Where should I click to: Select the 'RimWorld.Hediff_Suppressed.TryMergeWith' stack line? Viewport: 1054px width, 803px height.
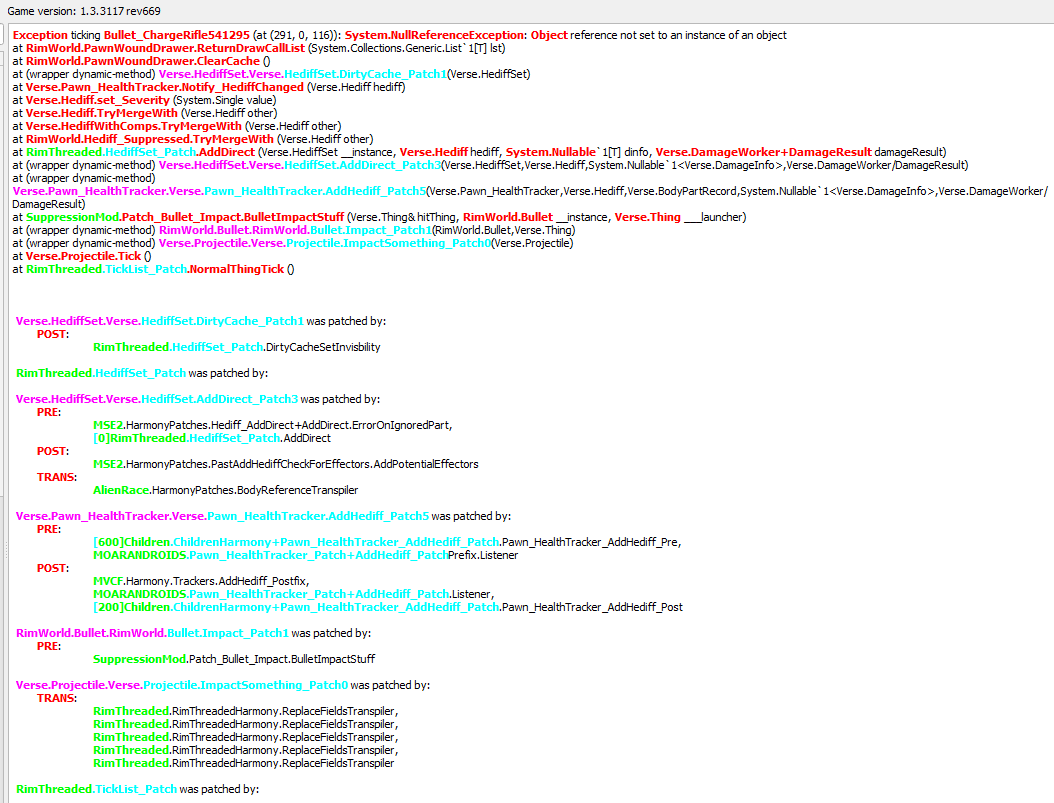[x=193, y=139]
